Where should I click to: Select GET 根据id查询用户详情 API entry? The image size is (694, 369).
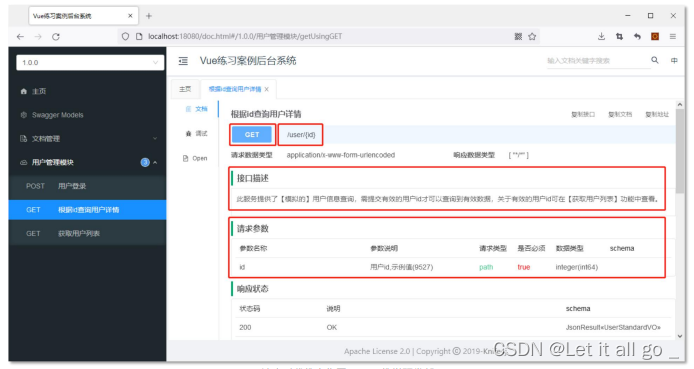click(87, 210)
